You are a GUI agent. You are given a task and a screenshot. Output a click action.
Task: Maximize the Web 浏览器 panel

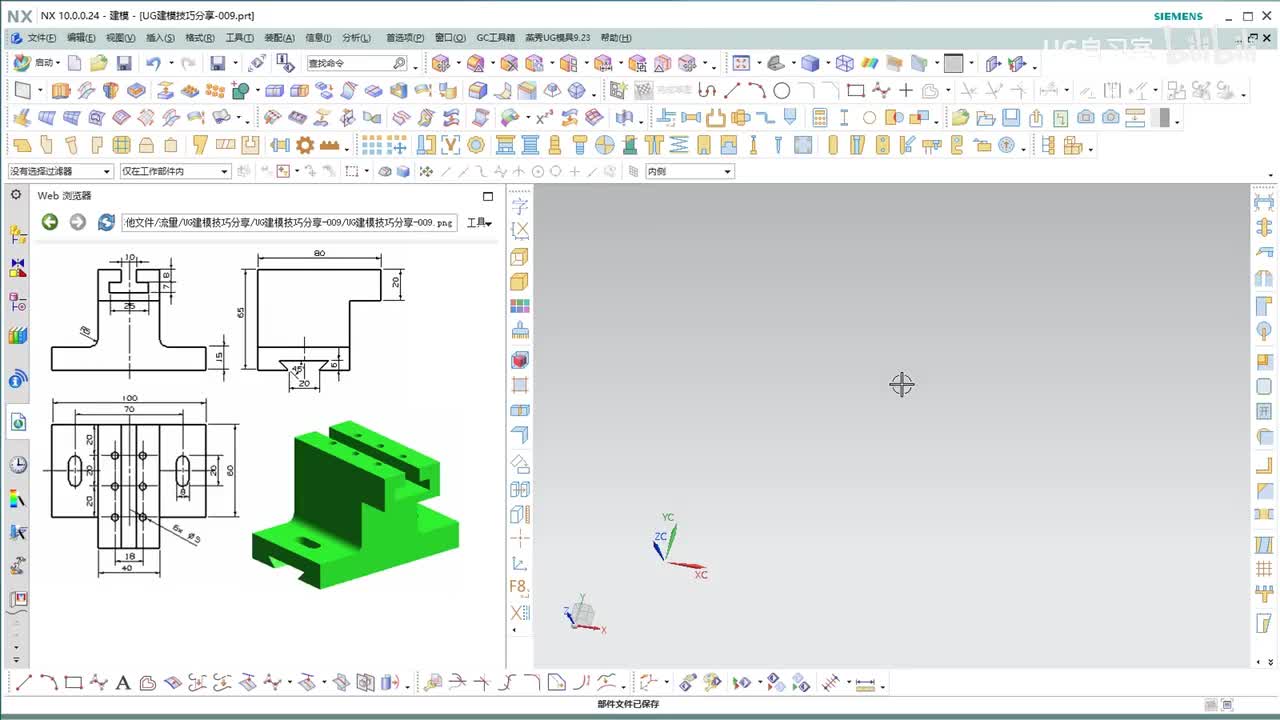[x=488, y=196]
